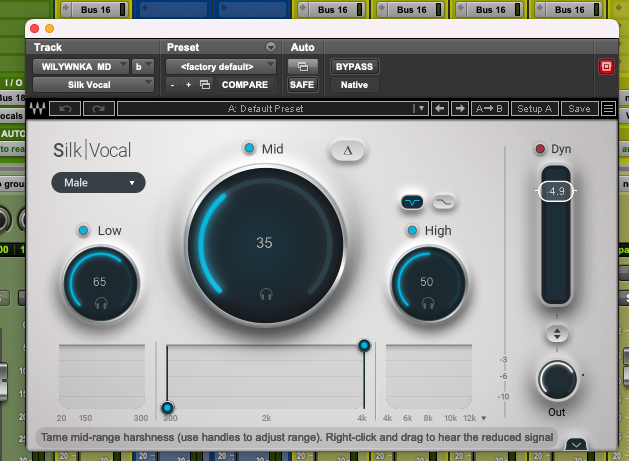Select the shelf-shaped High band mode

(x=443, y=202)
